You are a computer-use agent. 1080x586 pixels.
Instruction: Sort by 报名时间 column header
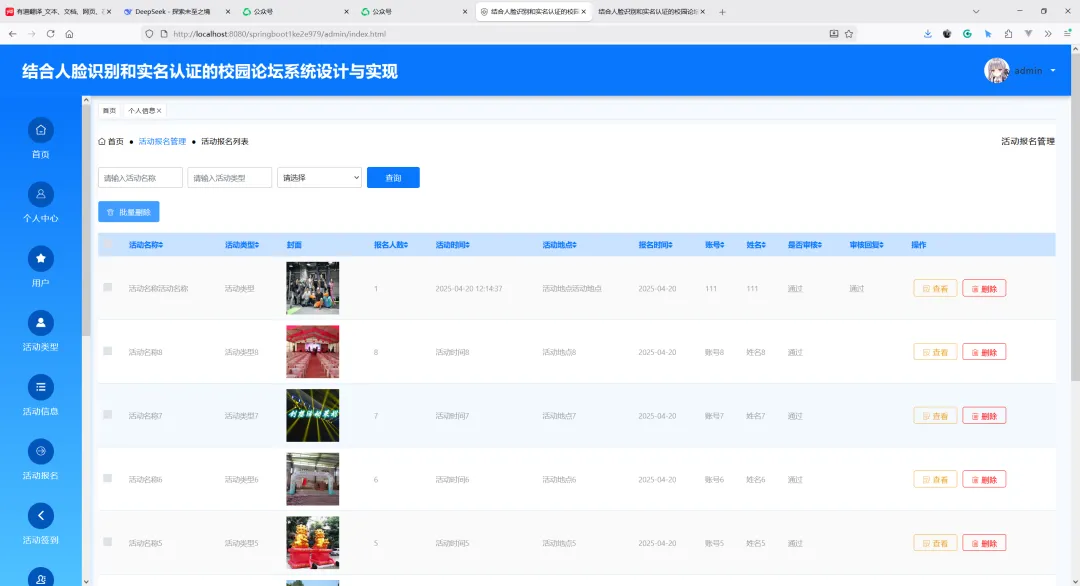pos(656,245)
